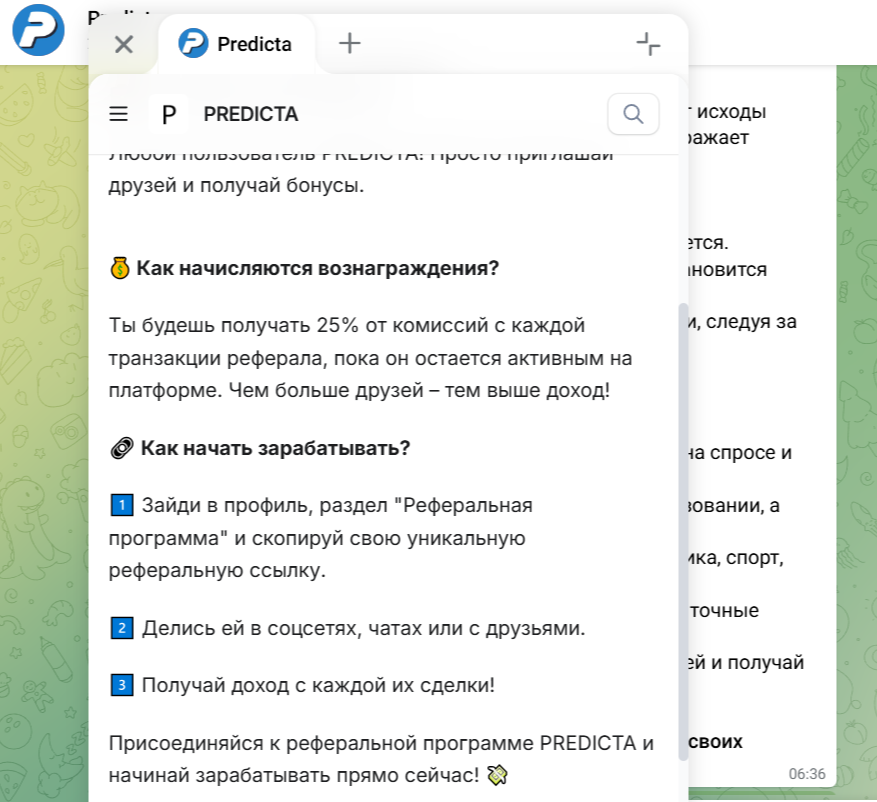The image size is (877, 802).
Task: Click the number 2 step emoji
Action: click(x=121, y=628)
